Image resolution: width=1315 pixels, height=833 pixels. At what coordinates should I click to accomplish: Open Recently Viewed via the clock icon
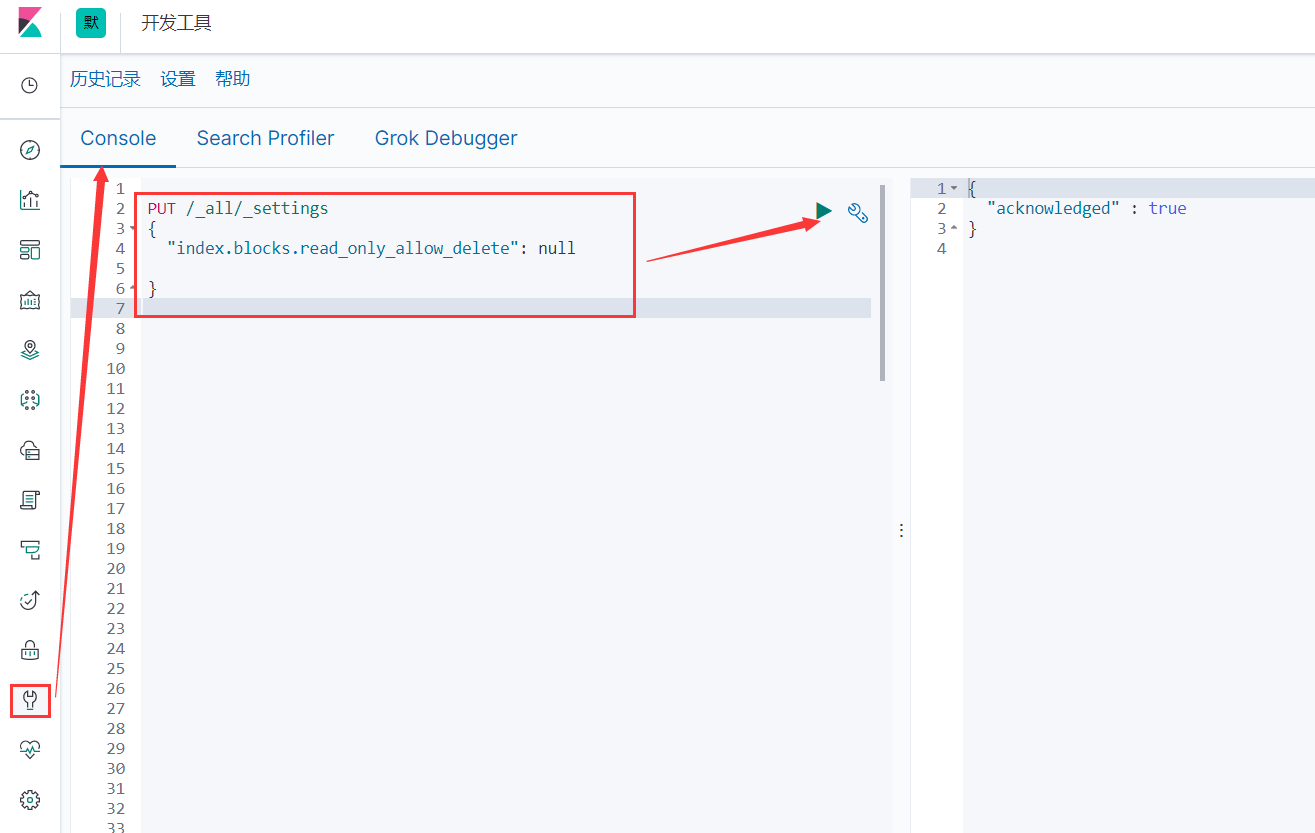pyautogui.click(x=29, y=86)
